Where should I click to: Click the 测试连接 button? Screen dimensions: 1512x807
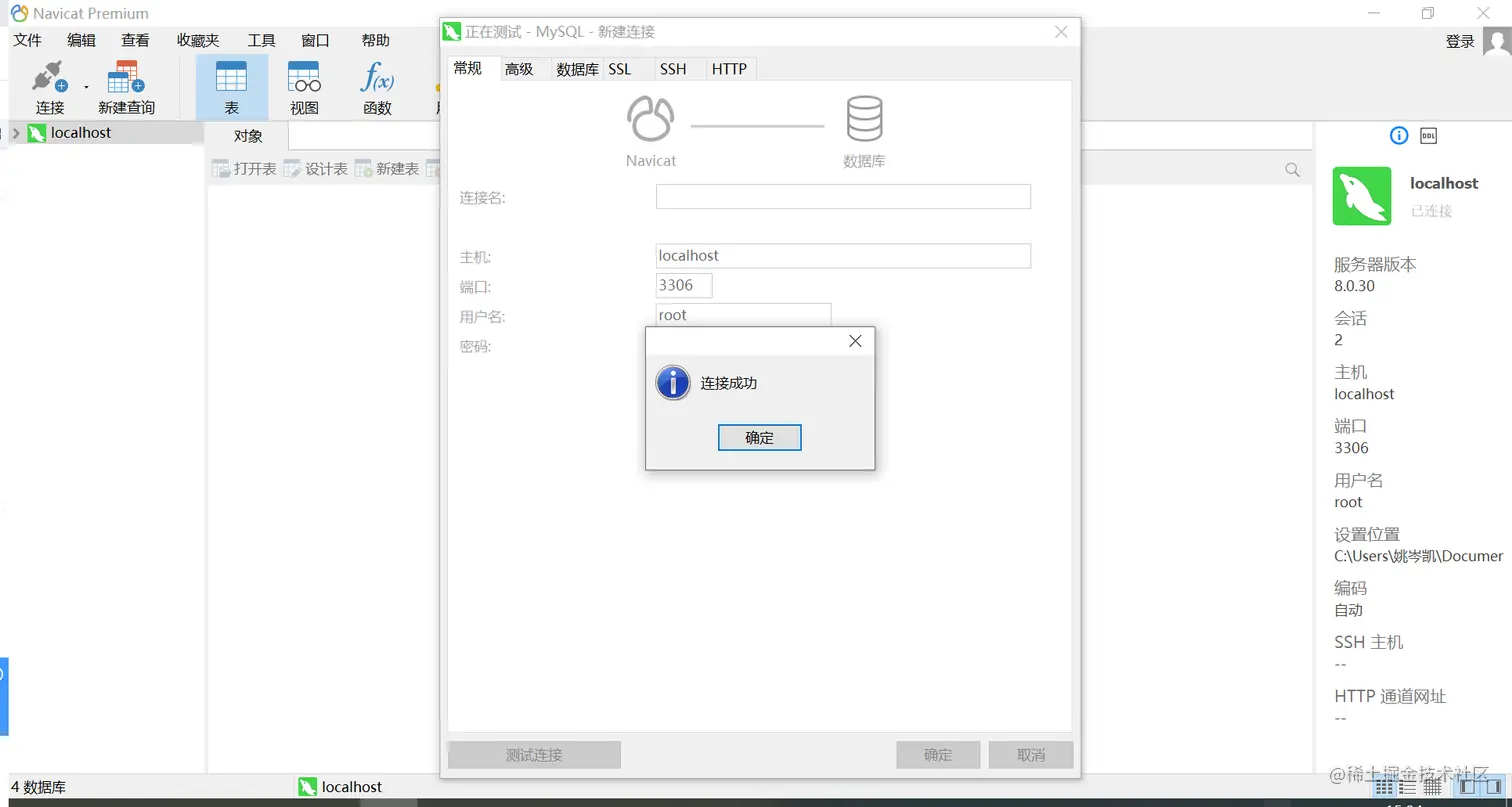click(x=534, y=755)
